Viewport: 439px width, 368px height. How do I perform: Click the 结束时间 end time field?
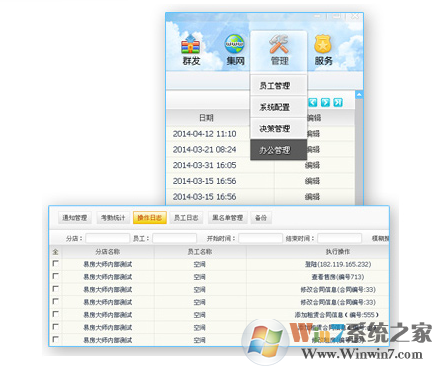point(339,238)
